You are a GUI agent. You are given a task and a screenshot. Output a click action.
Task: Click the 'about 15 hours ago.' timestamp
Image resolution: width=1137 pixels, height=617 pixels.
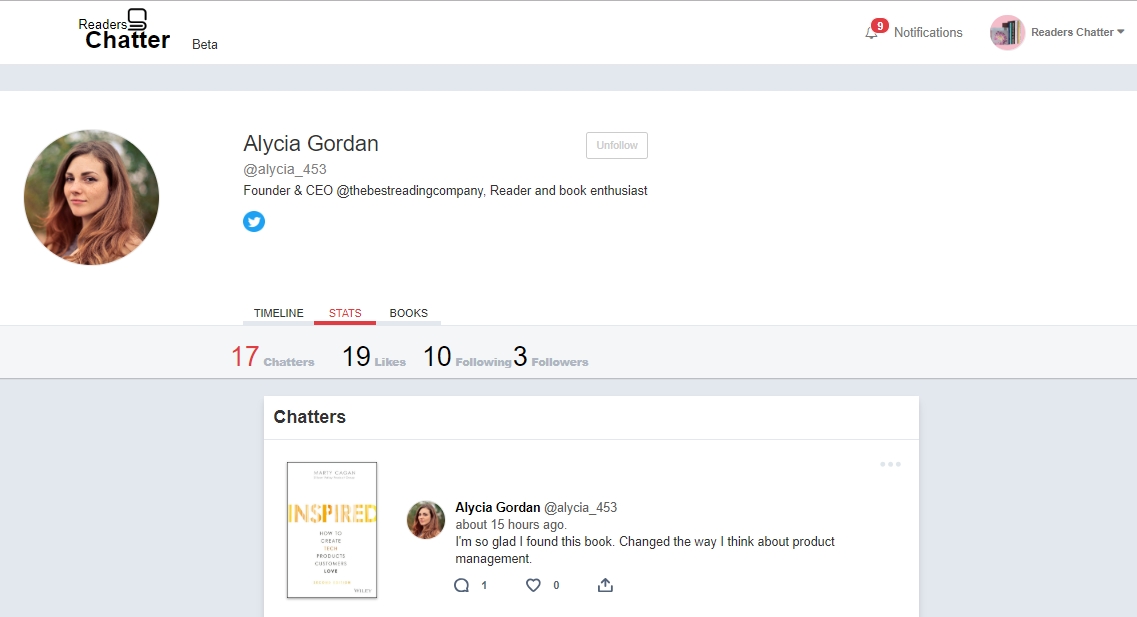511,524
